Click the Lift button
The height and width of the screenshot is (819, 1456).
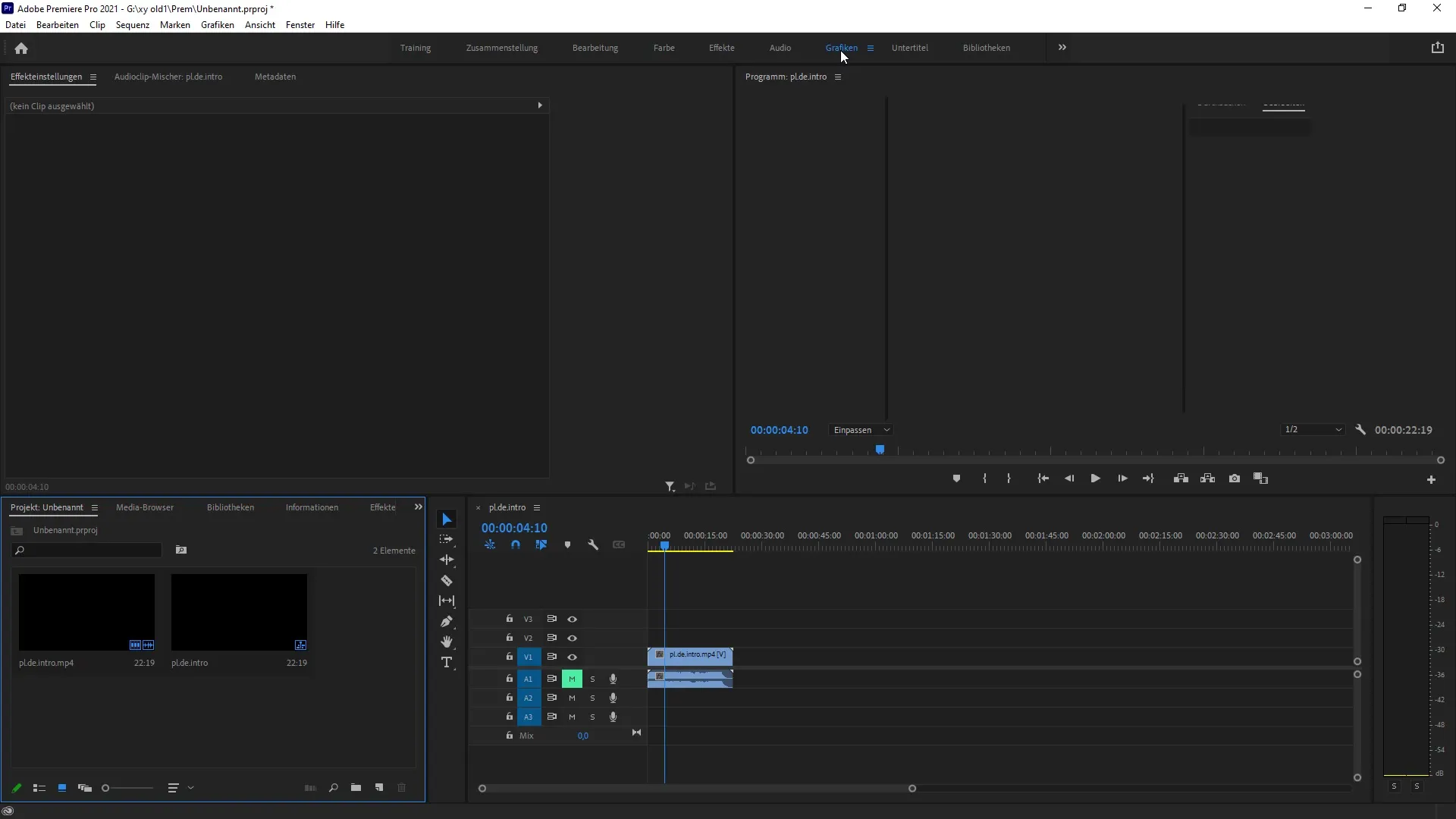1181,479
